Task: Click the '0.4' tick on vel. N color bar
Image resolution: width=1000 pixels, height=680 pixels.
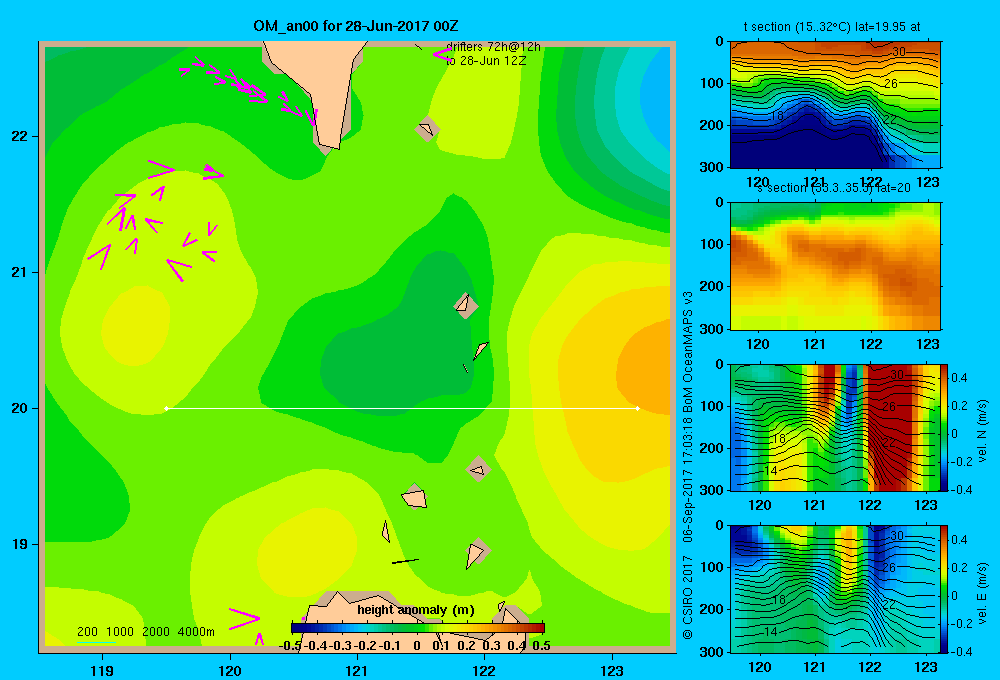Action: pos(959,378)
